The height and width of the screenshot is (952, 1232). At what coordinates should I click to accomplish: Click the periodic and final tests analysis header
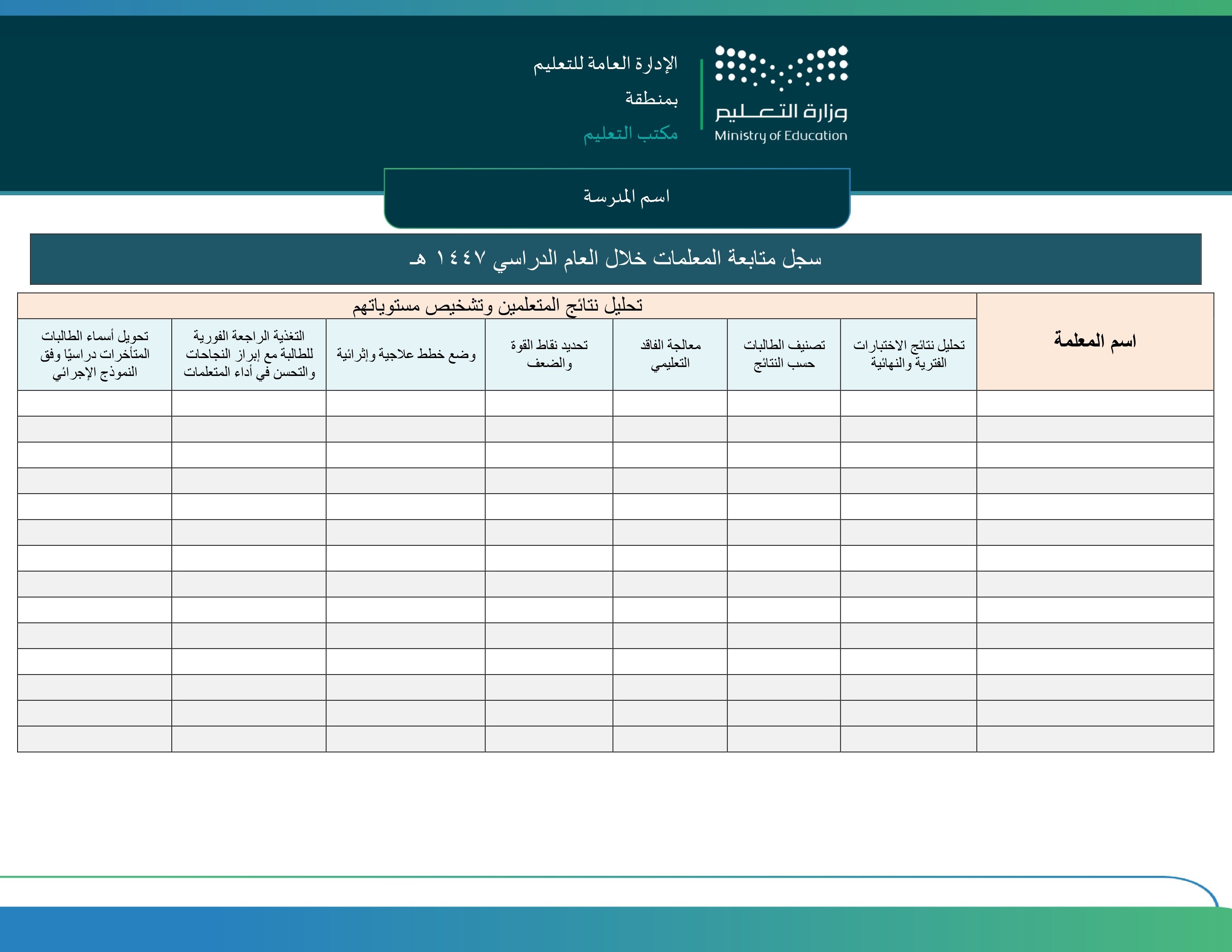(x=908, y=354)
